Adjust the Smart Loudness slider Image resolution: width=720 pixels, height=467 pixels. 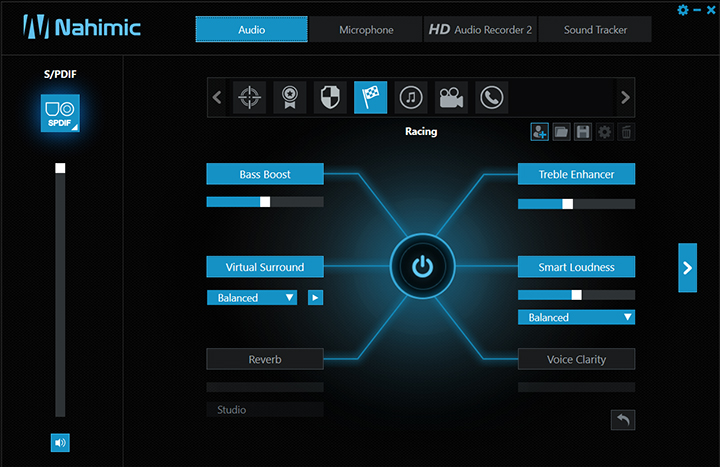pyautogui.click(x=576, y=295)
